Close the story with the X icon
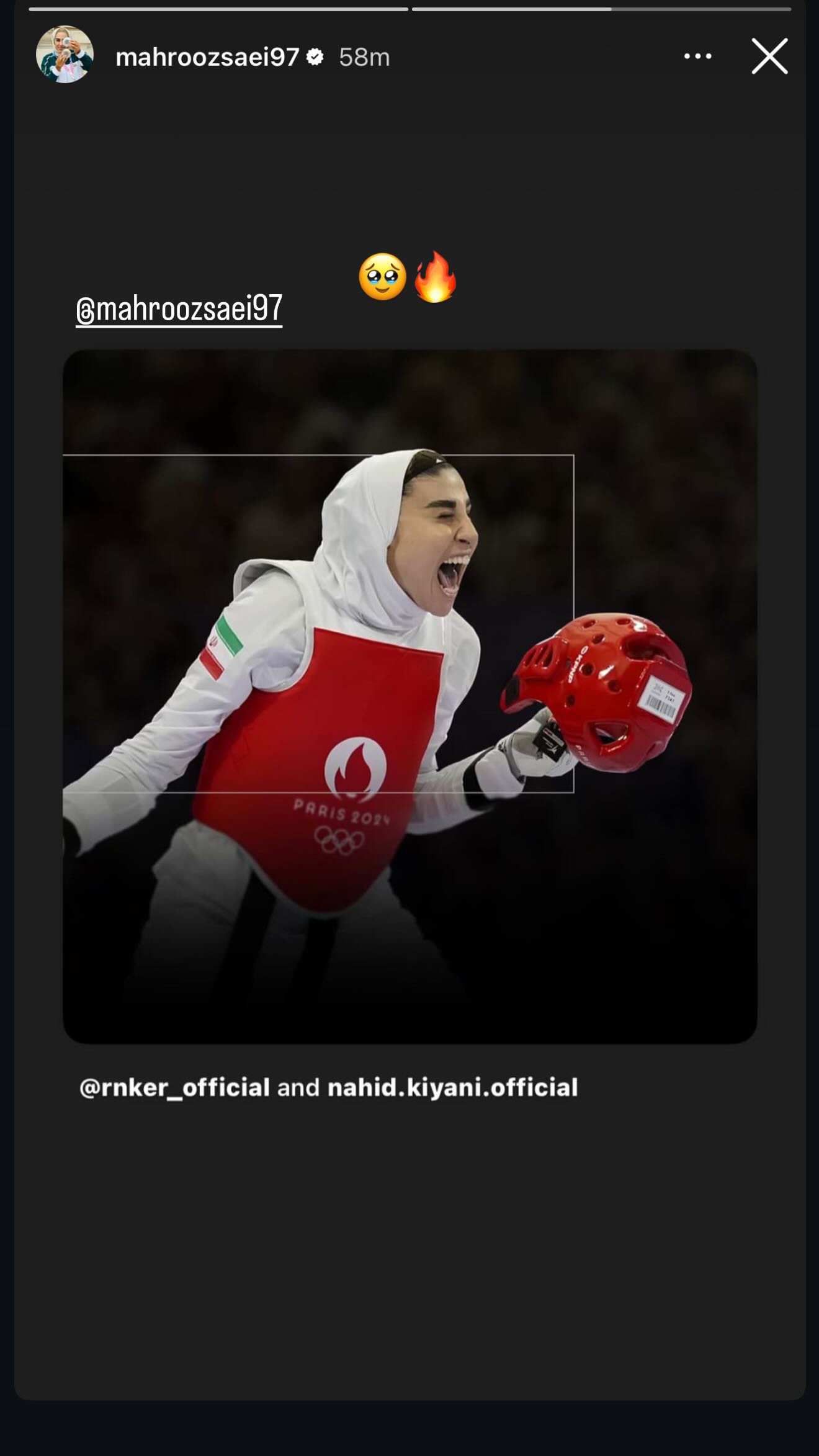This screenshot has width=819, height=1456. (x=769, y=56)
